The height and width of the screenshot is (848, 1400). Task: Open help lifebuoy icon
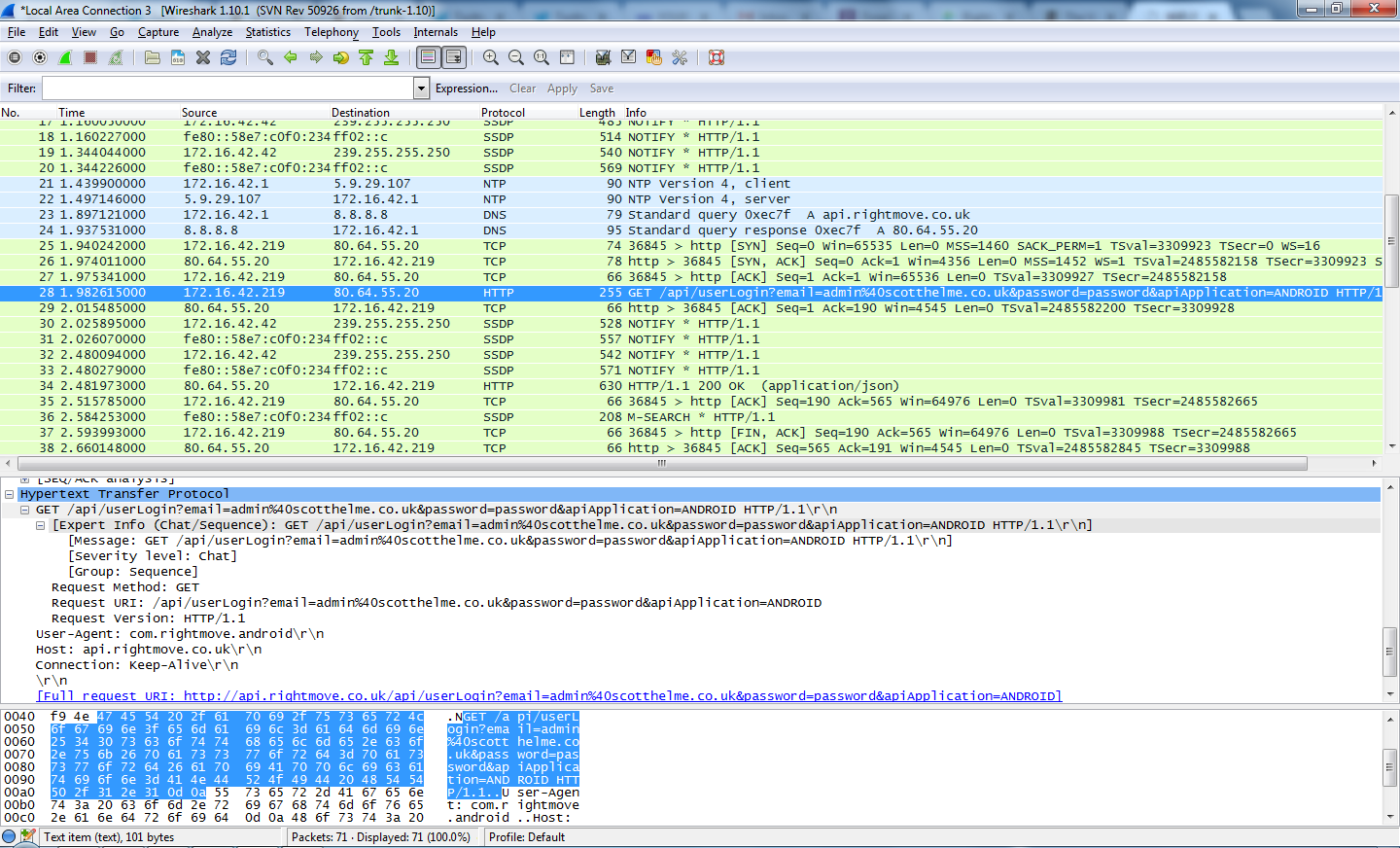[717, 58]
